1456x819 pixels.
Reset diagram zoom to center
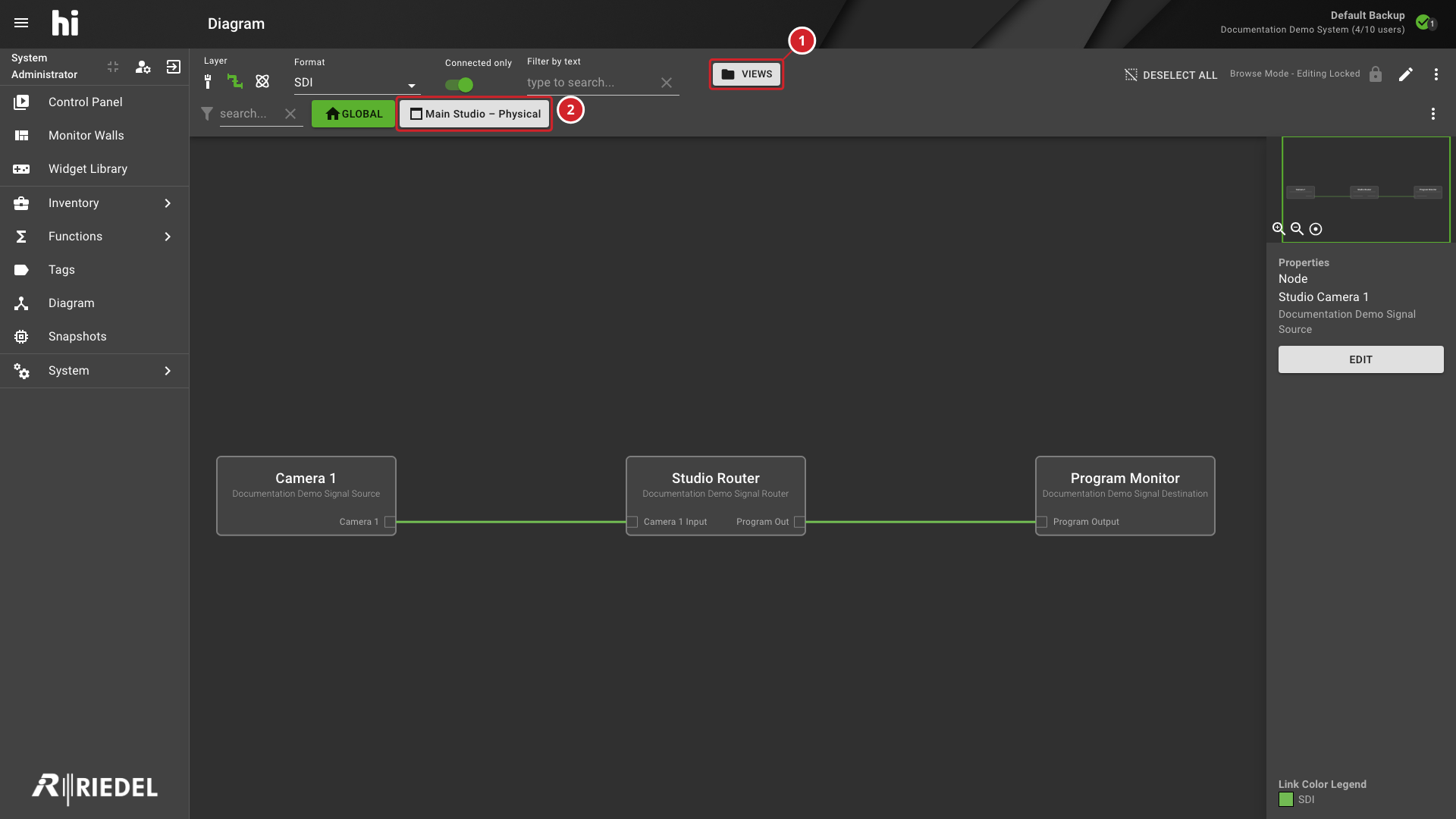1316,229
